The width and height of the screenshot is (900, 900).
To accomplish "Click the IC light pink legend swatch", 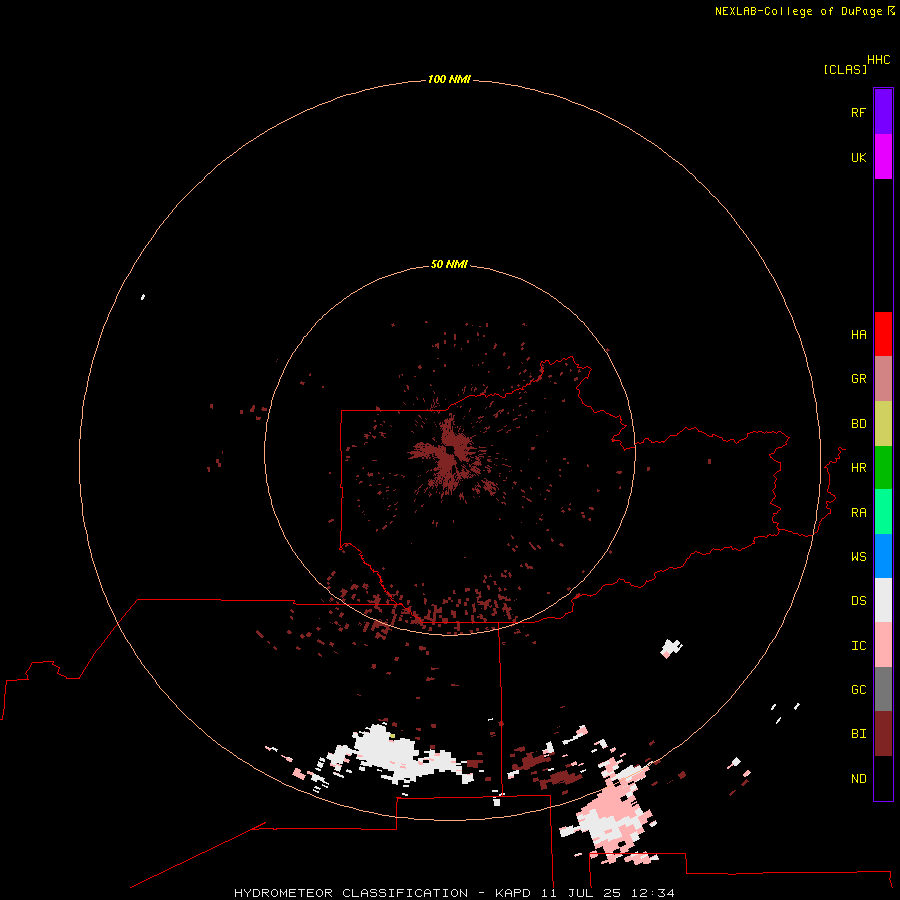I will 883,645.
